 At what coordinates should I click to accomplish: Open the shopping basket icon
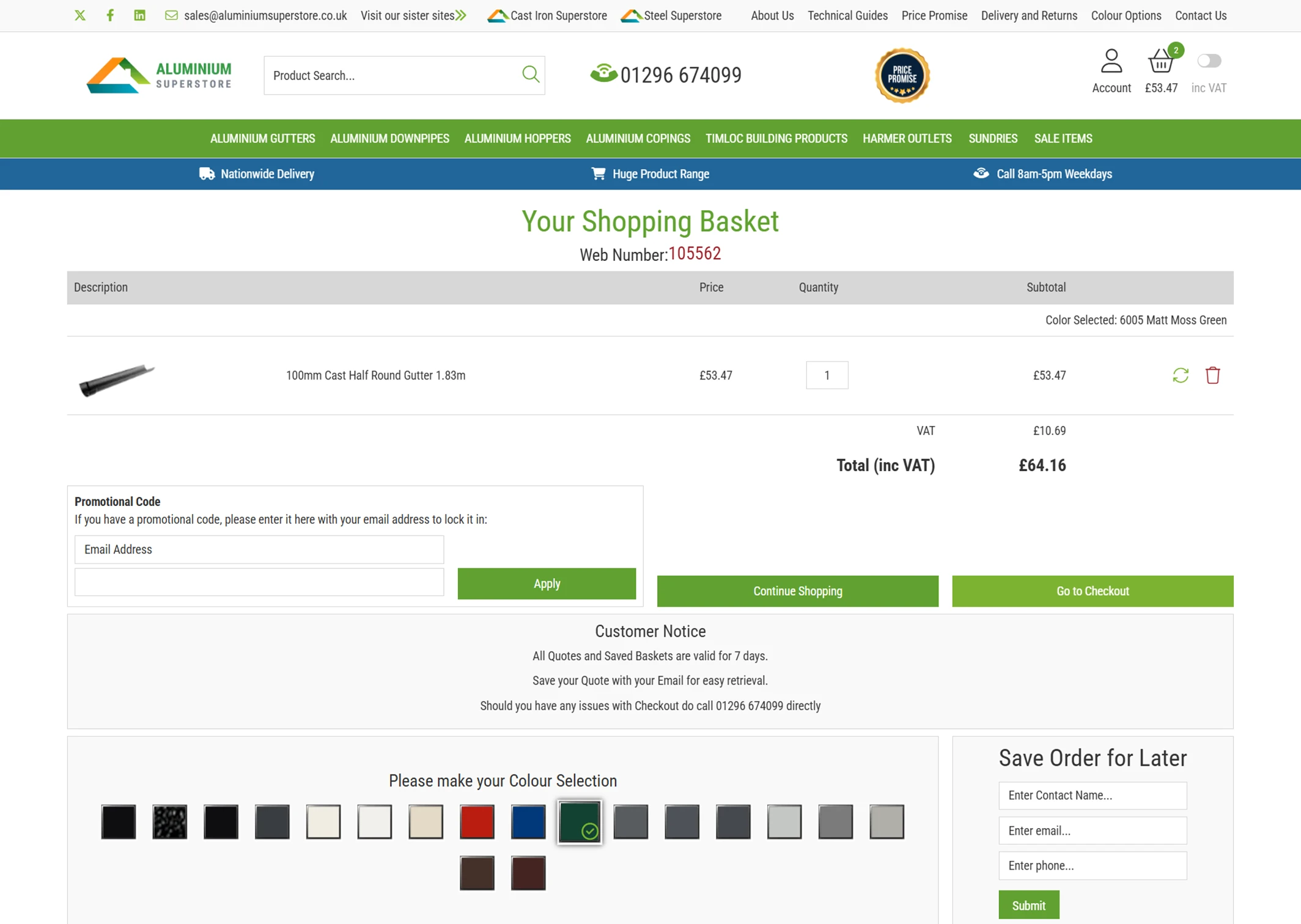[x=1160, y=62]
